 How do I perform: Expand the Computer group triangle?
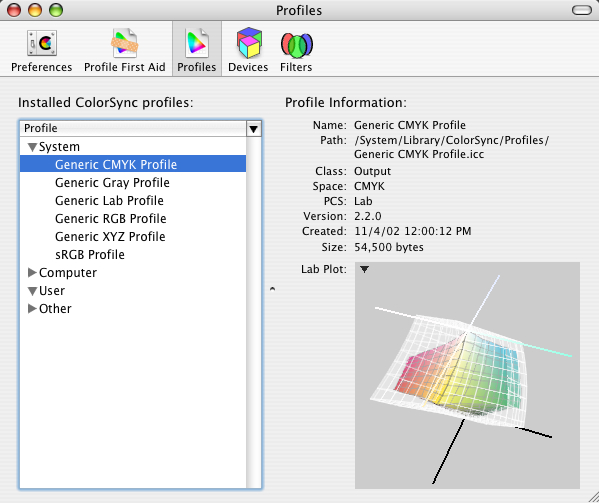click(32, 272)
